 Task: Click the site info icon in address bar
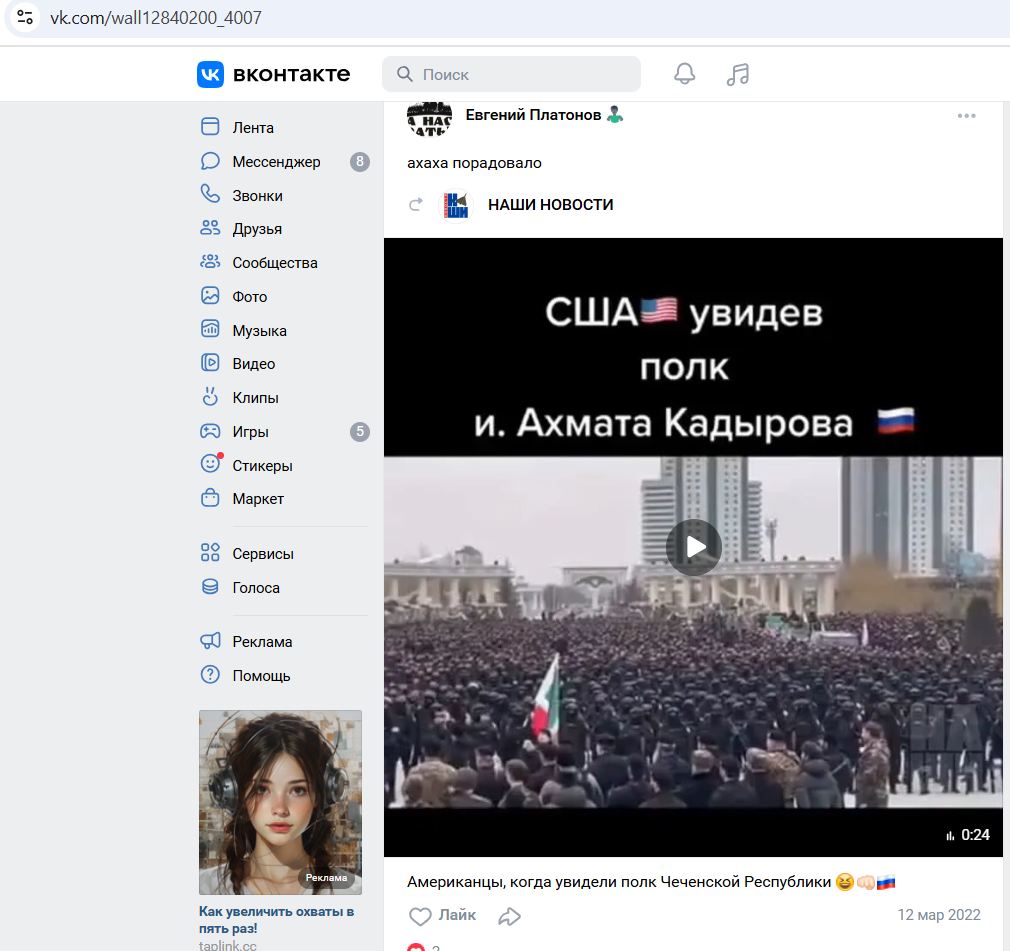[x=25, y=18]
